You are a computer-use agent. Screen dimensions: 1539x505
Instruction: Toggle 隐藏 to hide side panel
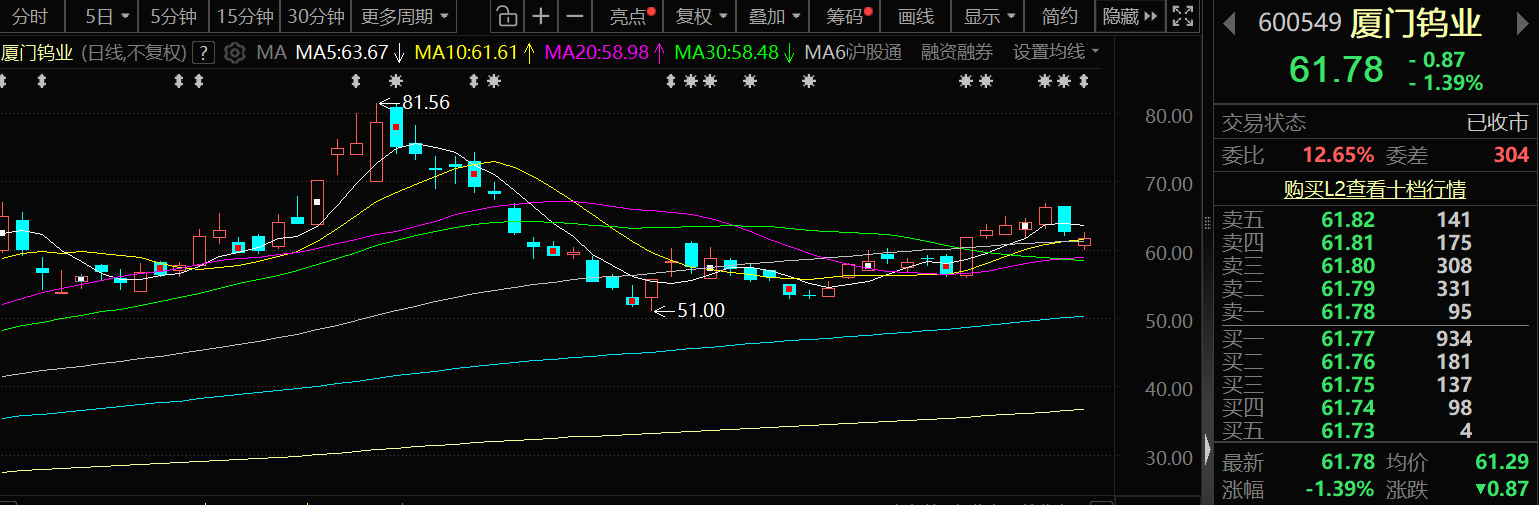(x=1130, y=16)
